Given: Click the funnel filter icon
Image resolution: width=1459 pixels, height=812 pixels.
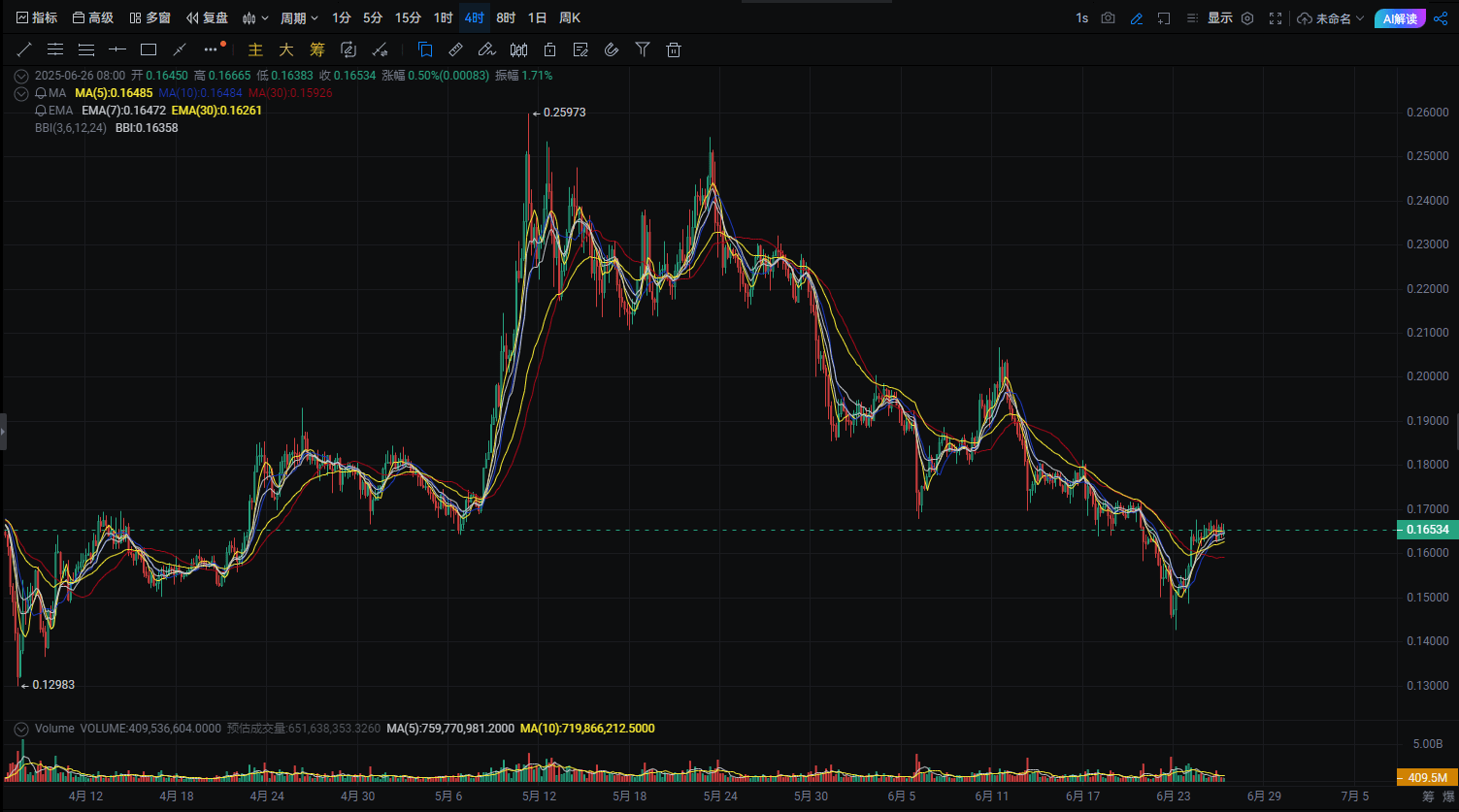Looking at the screenshot, I should click(643, 49).
